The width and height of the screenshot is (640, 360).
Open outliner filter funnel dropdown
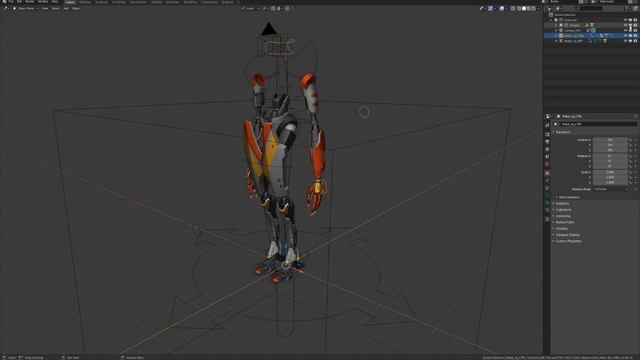627,8
